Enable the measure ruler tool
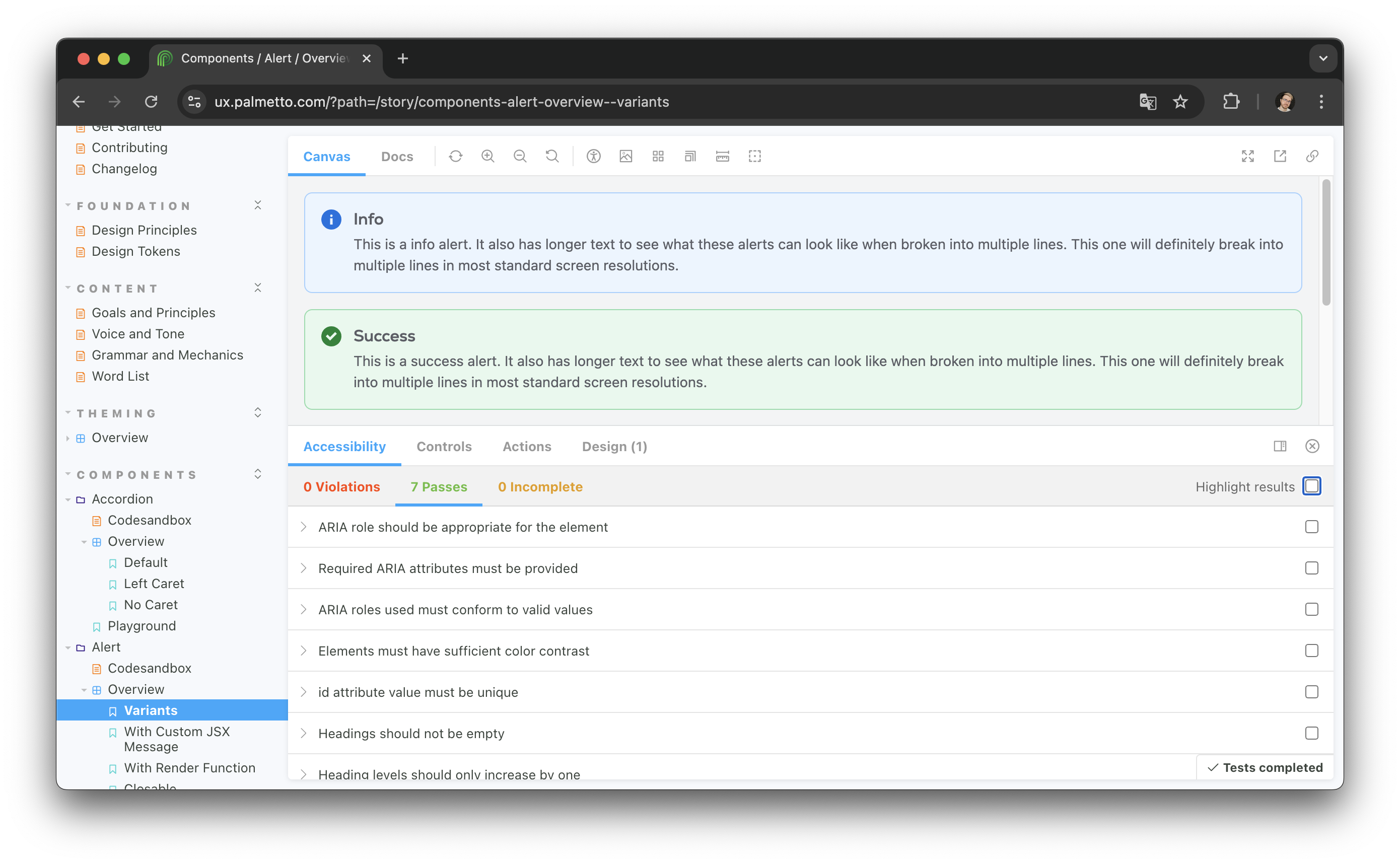The width and height of the screenshot is (1400, 864). coord(722,156)
